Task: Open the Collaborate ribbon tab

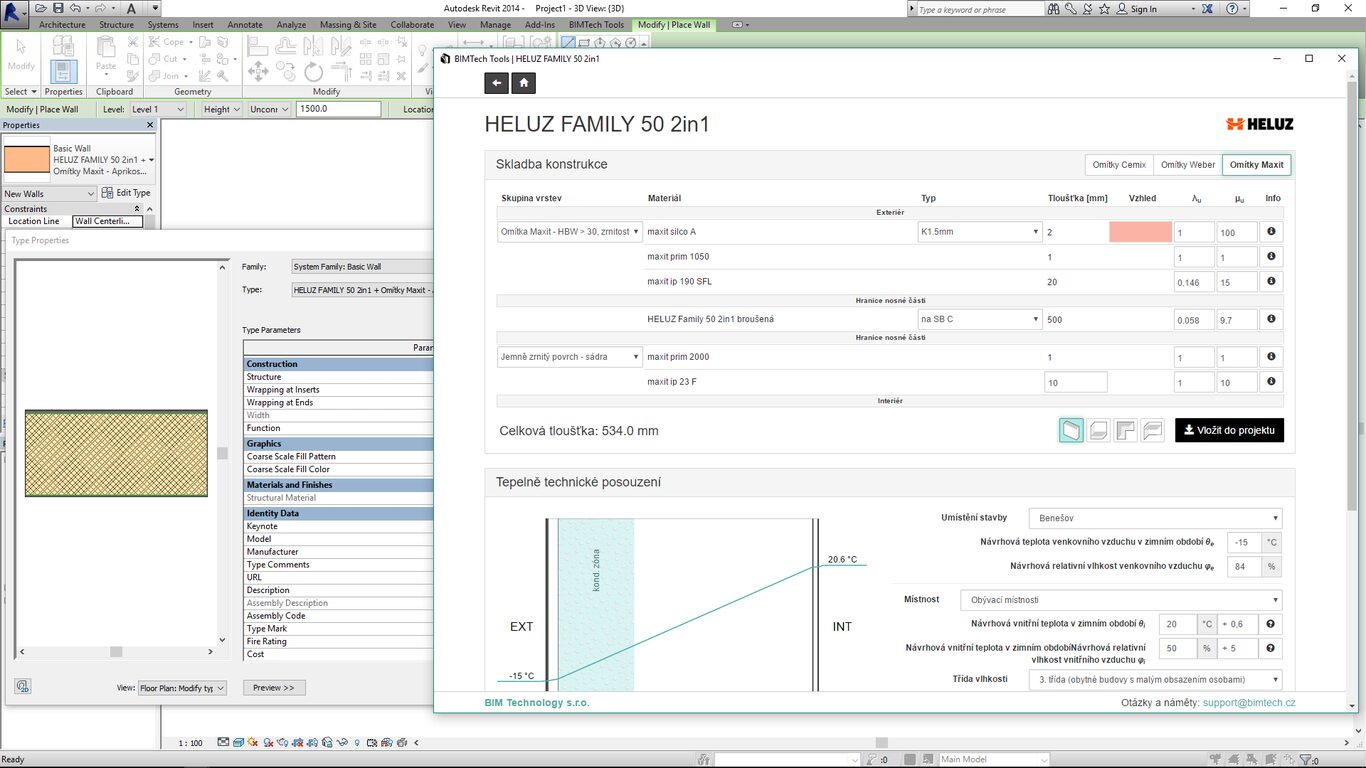Action: coord(412,25)
